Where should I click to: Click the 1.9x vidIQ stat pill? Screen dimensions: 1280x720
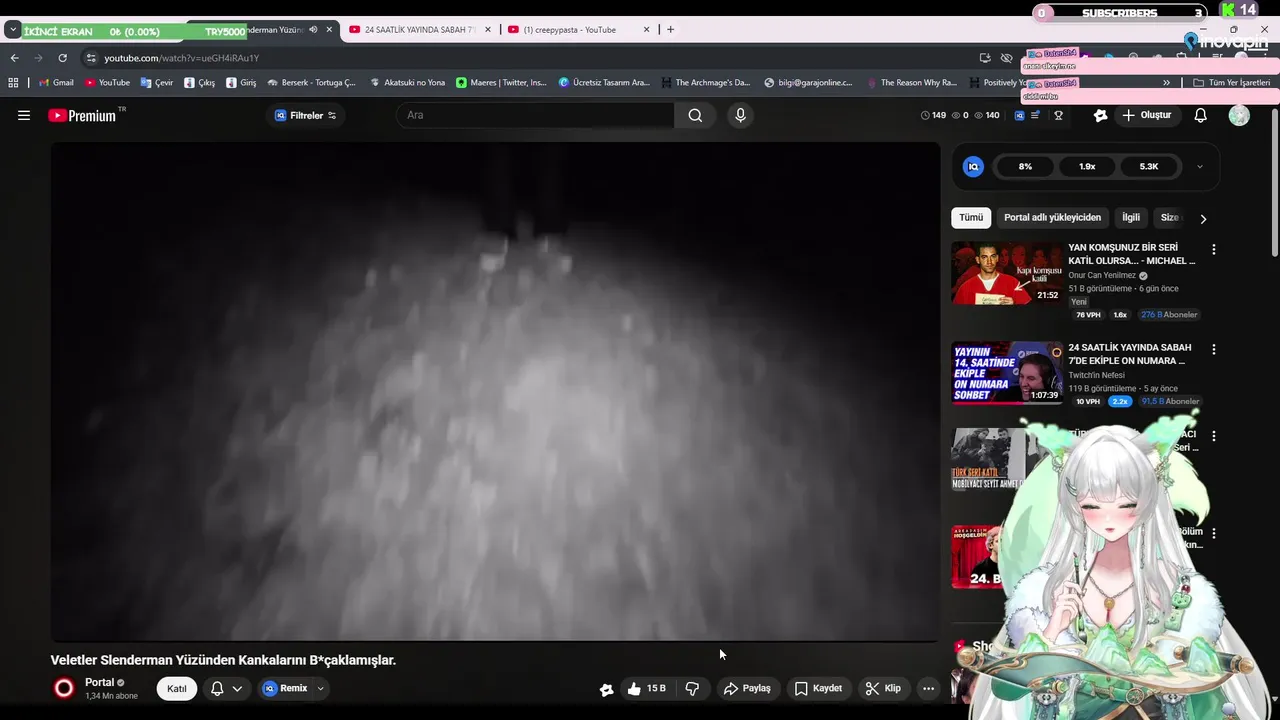[x=1087, y=167]
